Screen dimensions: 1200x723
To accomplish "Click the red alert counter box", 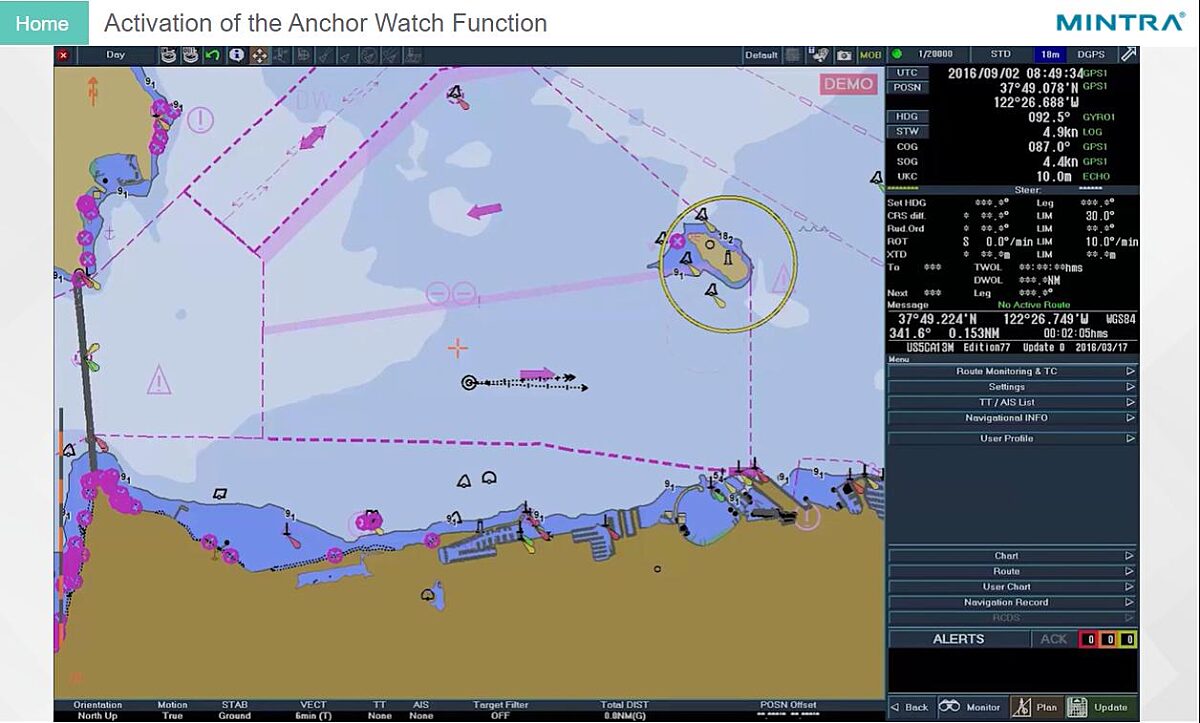I will (1090, 639).
